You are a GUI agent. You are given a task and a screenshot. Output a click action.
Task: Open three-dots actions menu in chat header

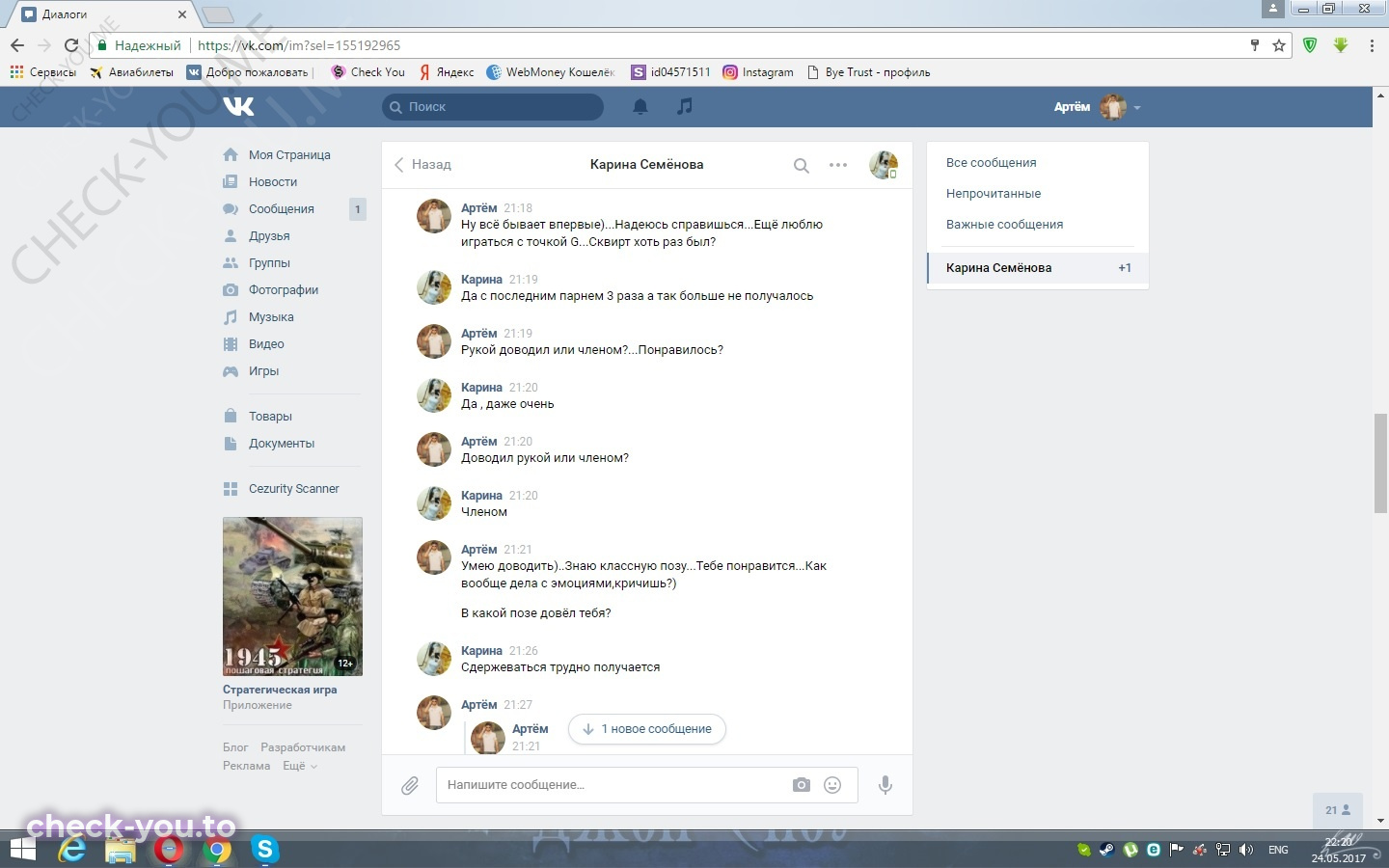click(838, 165)
